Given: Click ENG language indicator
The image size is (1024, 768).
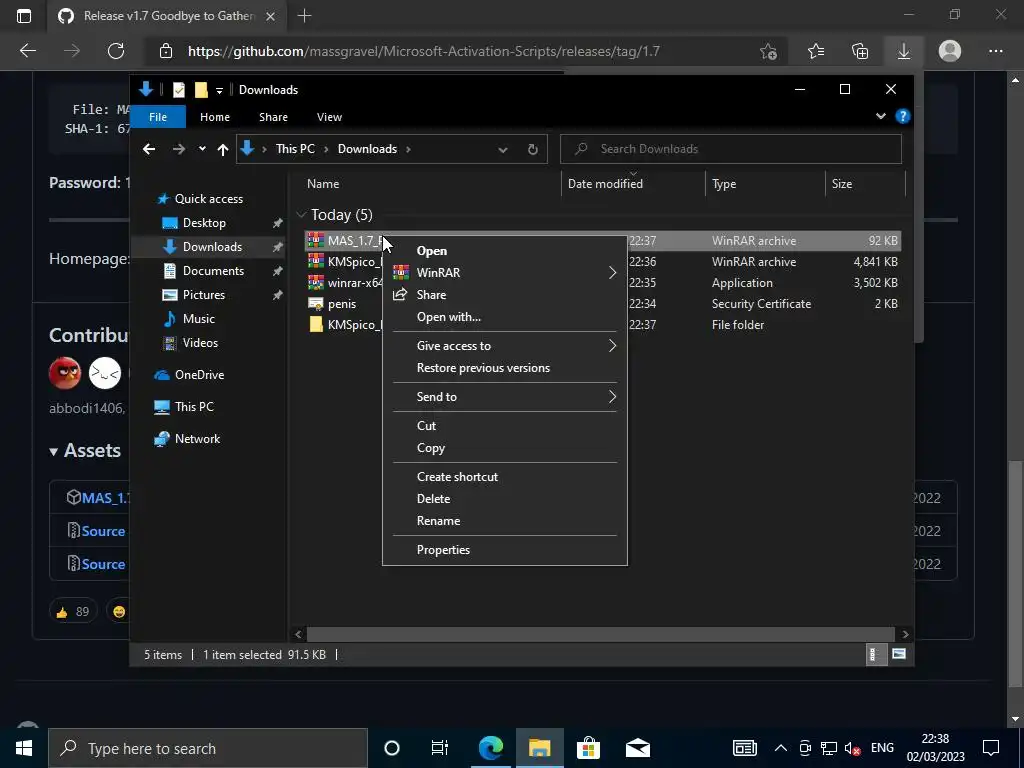Looking at the screenshot, I should [882, 748].
